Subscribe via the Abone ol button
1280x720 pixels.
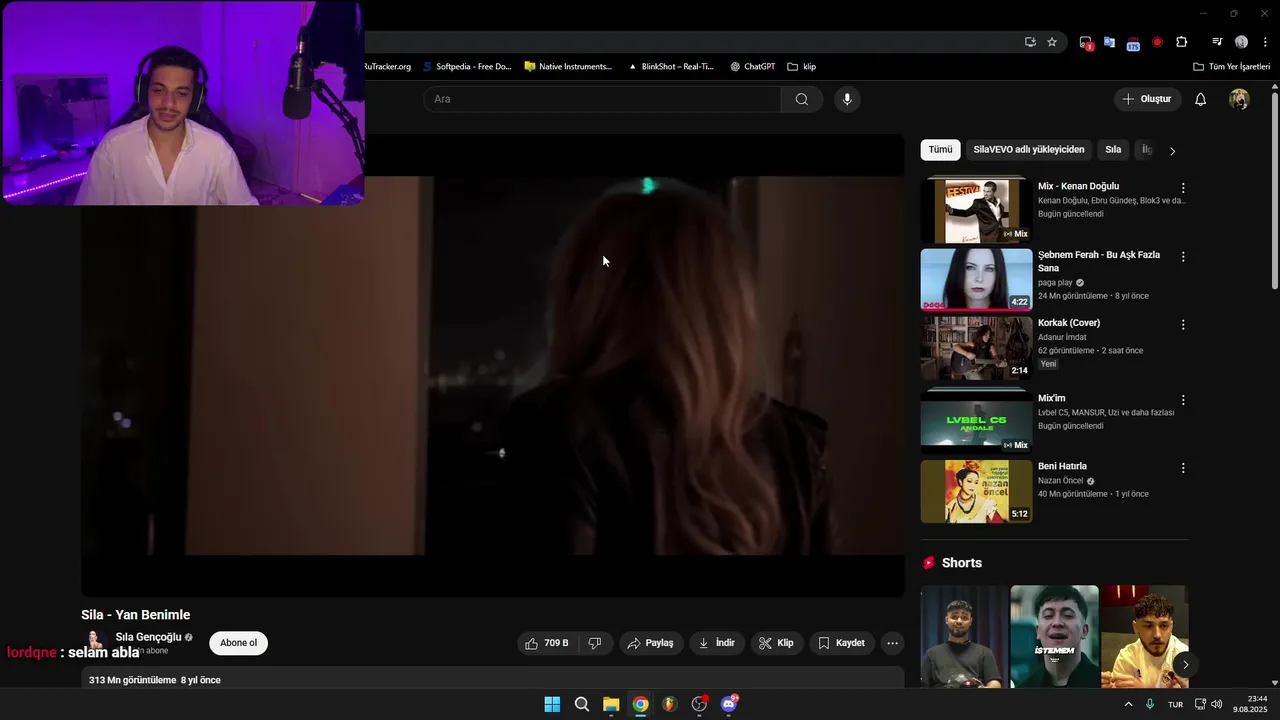(x=238, y=643)
